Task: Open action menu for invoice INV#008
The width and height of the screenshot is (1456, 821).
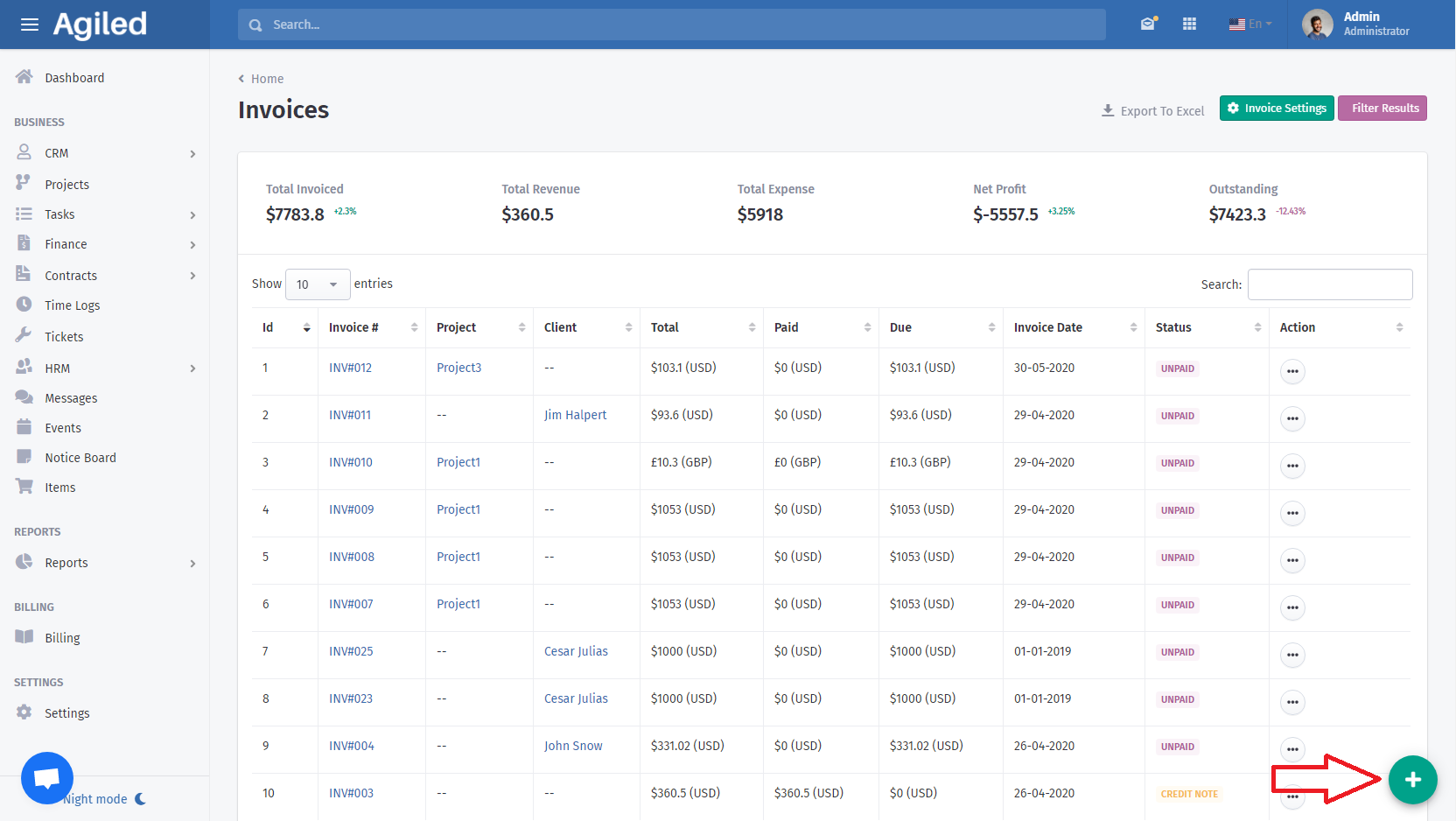Action: 1292,560
